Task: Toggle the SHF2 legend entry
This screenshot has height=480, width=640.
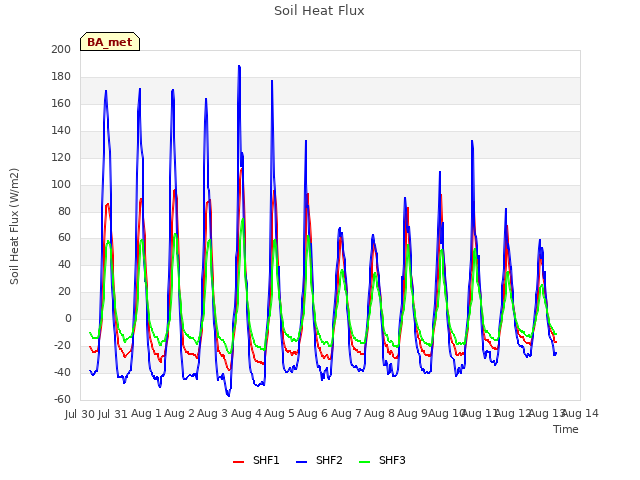Action: pos(319,460)
